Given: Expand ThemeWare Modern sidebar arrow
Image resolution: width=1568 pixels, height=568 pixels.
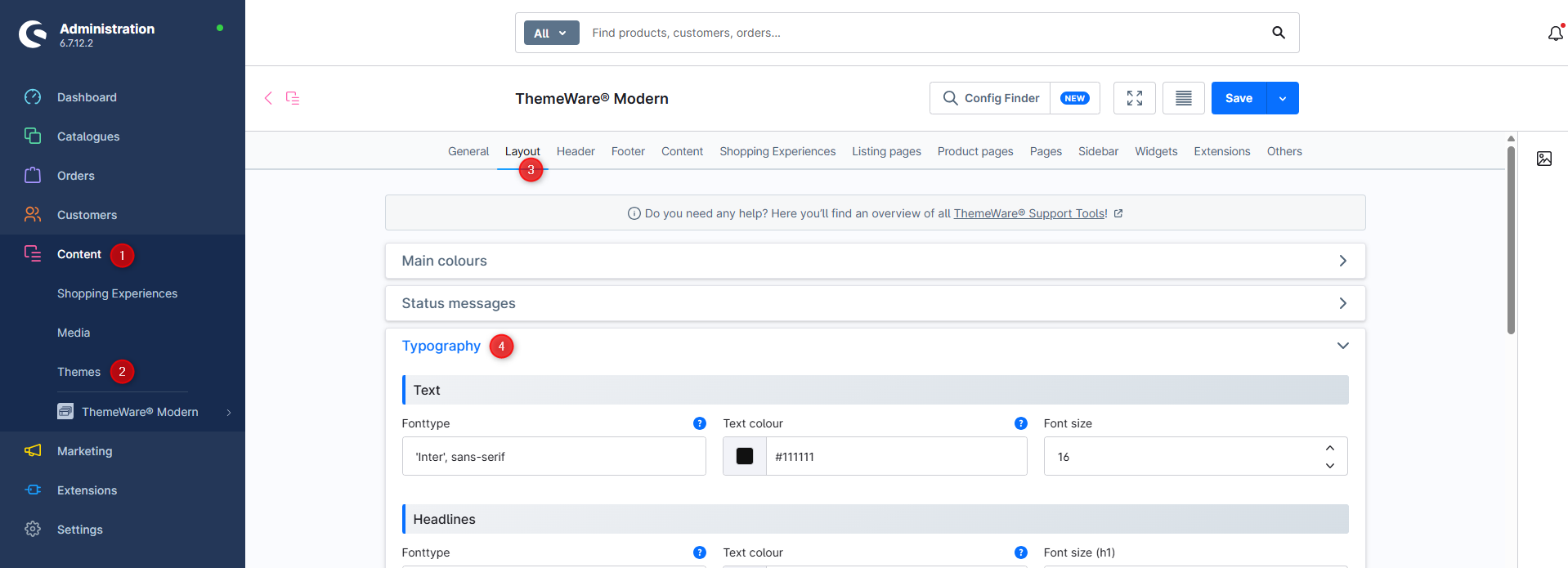Looking at the screenshot, I should (229, 412).
